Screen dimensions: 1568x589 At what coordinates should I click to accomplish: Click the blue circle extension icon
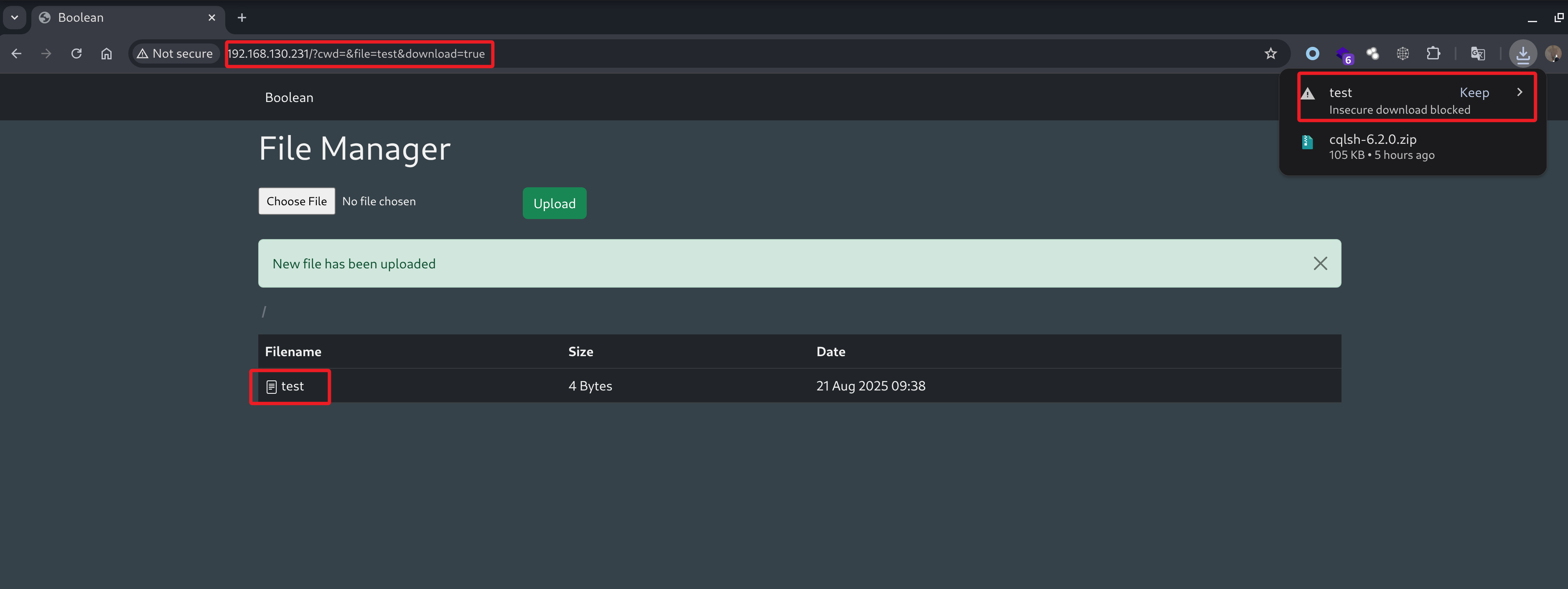pyautogui.click(x=1312, y=54)
